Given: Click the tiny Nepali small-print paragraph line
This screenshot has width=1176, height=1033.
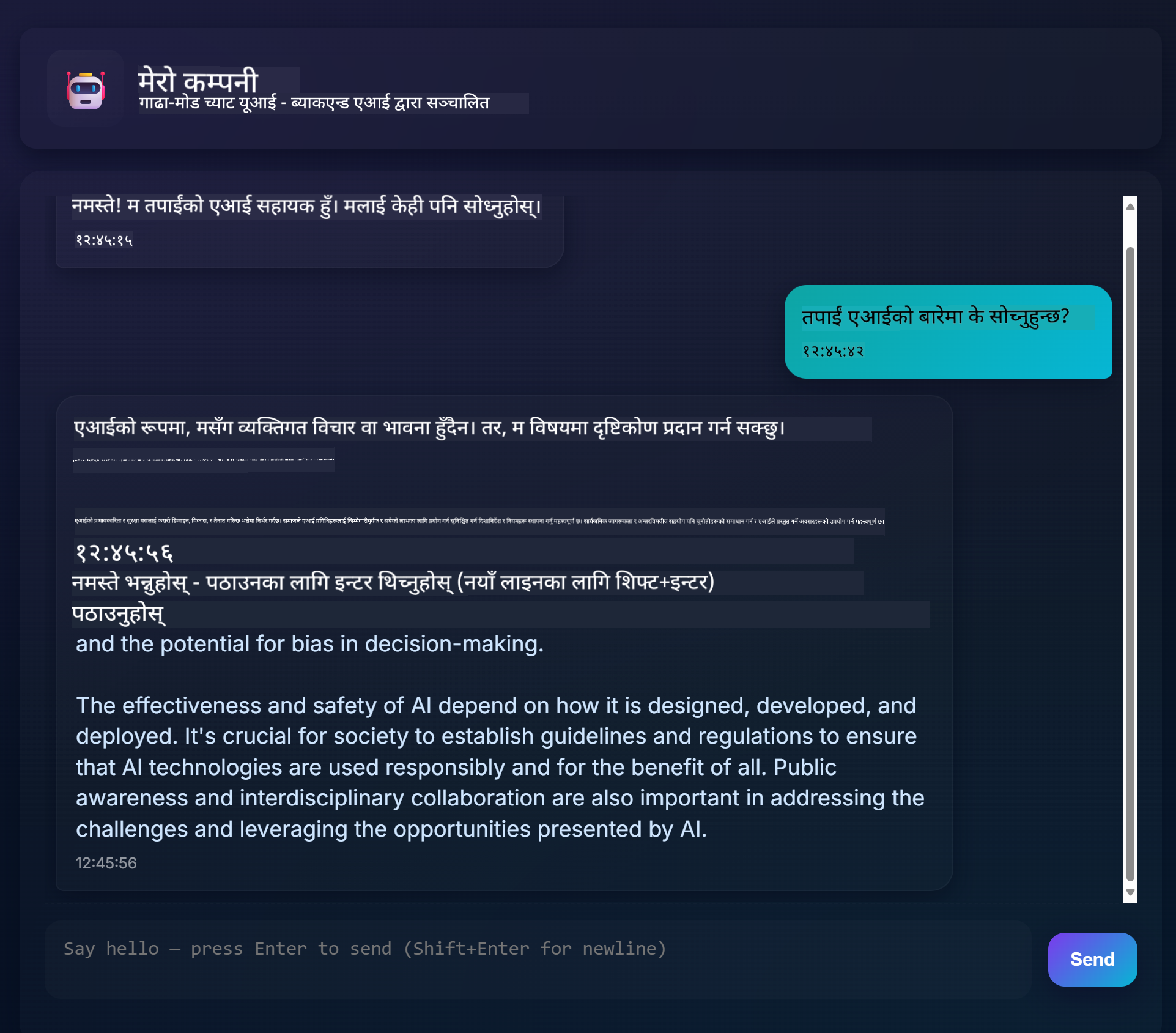Looking at the screenshot, I should [479, 521].
